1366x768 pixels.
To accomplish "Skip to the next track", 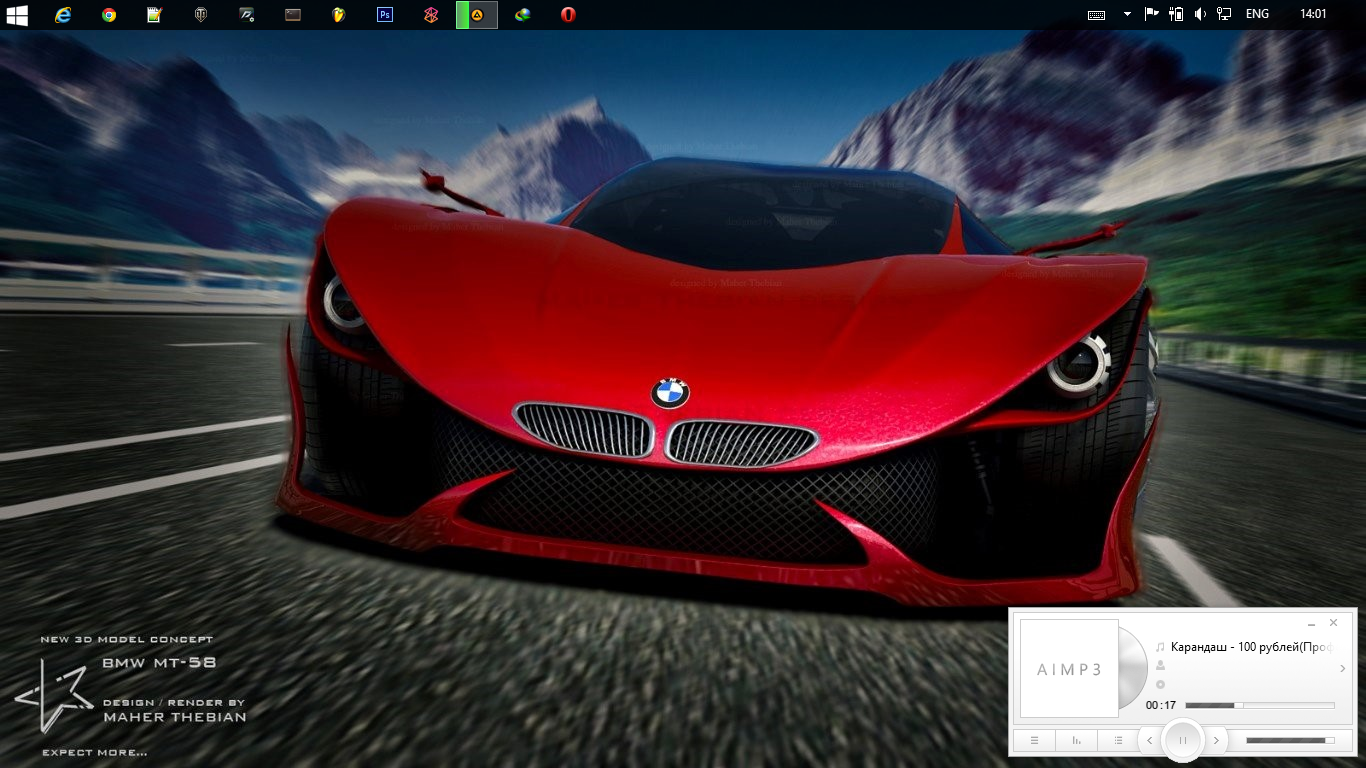I will pos(1216,741).
